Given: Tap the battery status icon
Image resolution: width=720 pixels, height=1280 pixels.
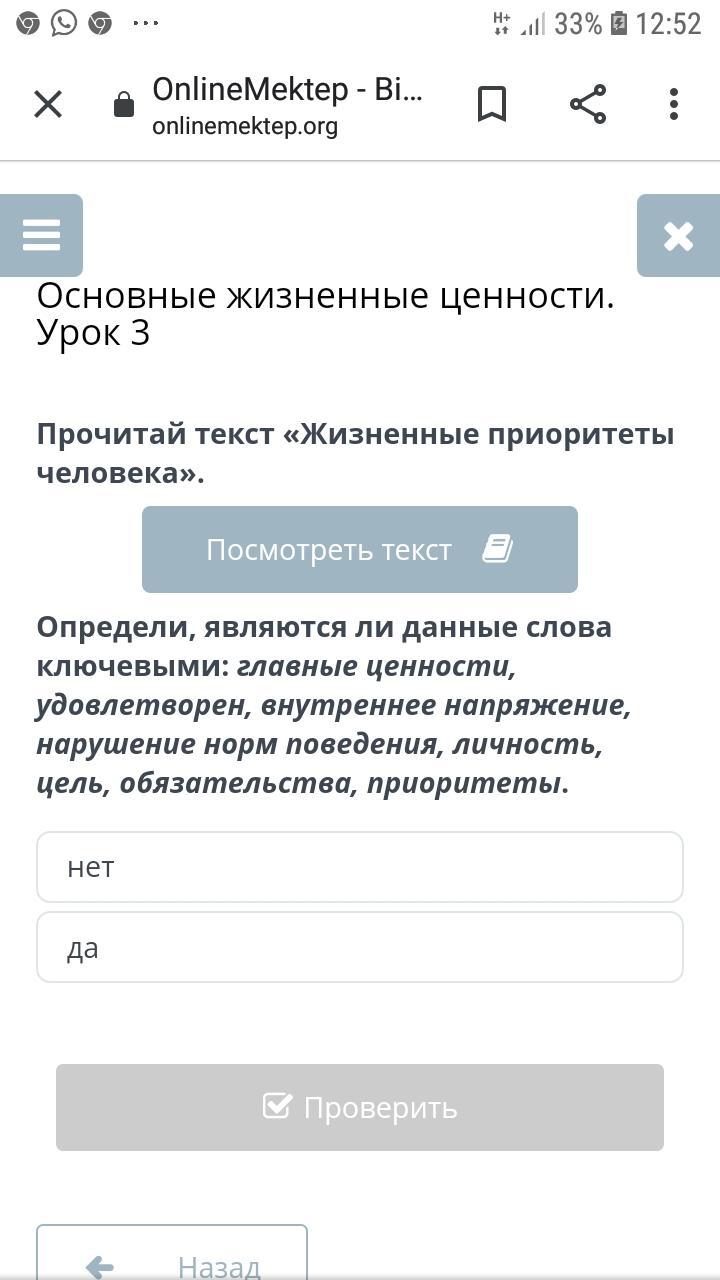Looking at the screenshot, I should click(x=618, y=23).
